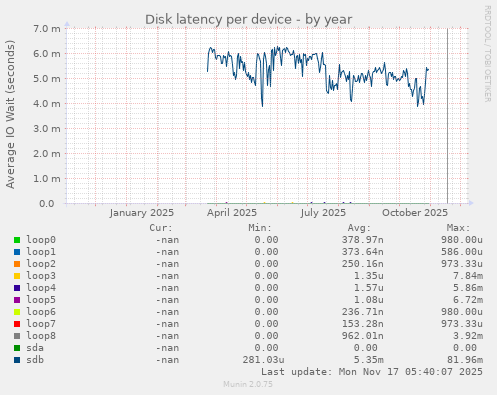Click the loop7 average value '153.28n'
497x395 pixels.
coord(363,324)
